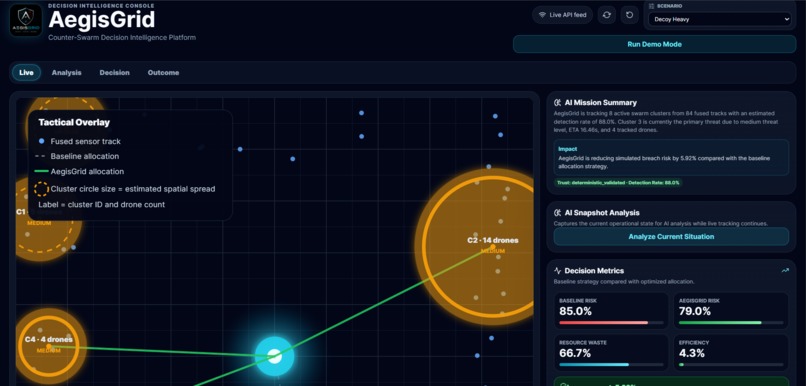Click the Baseline Risk red progress bar
This screenshot has height=386, width=806.
click(611, 323)
